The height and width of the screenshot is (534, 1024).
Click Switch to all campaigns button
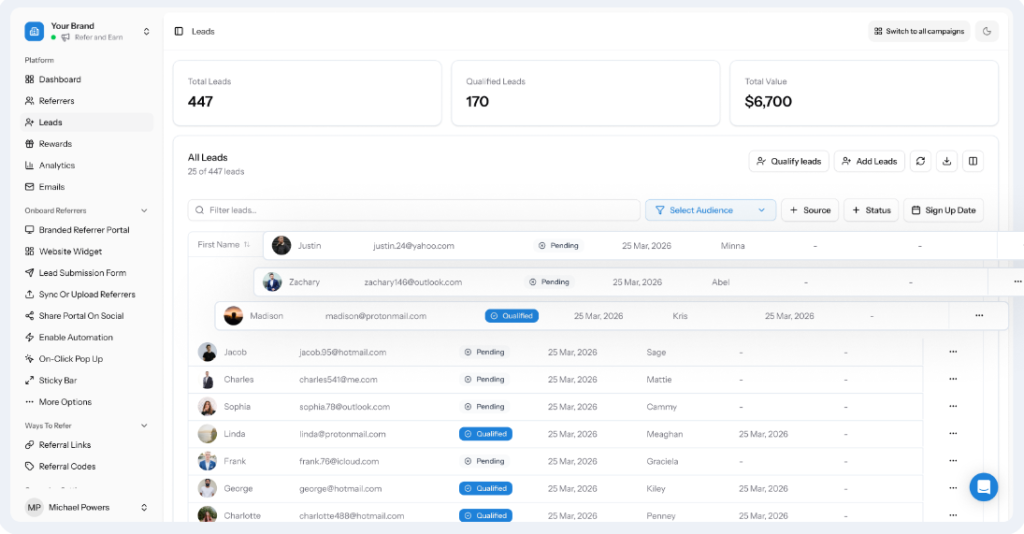pos(919,31)
